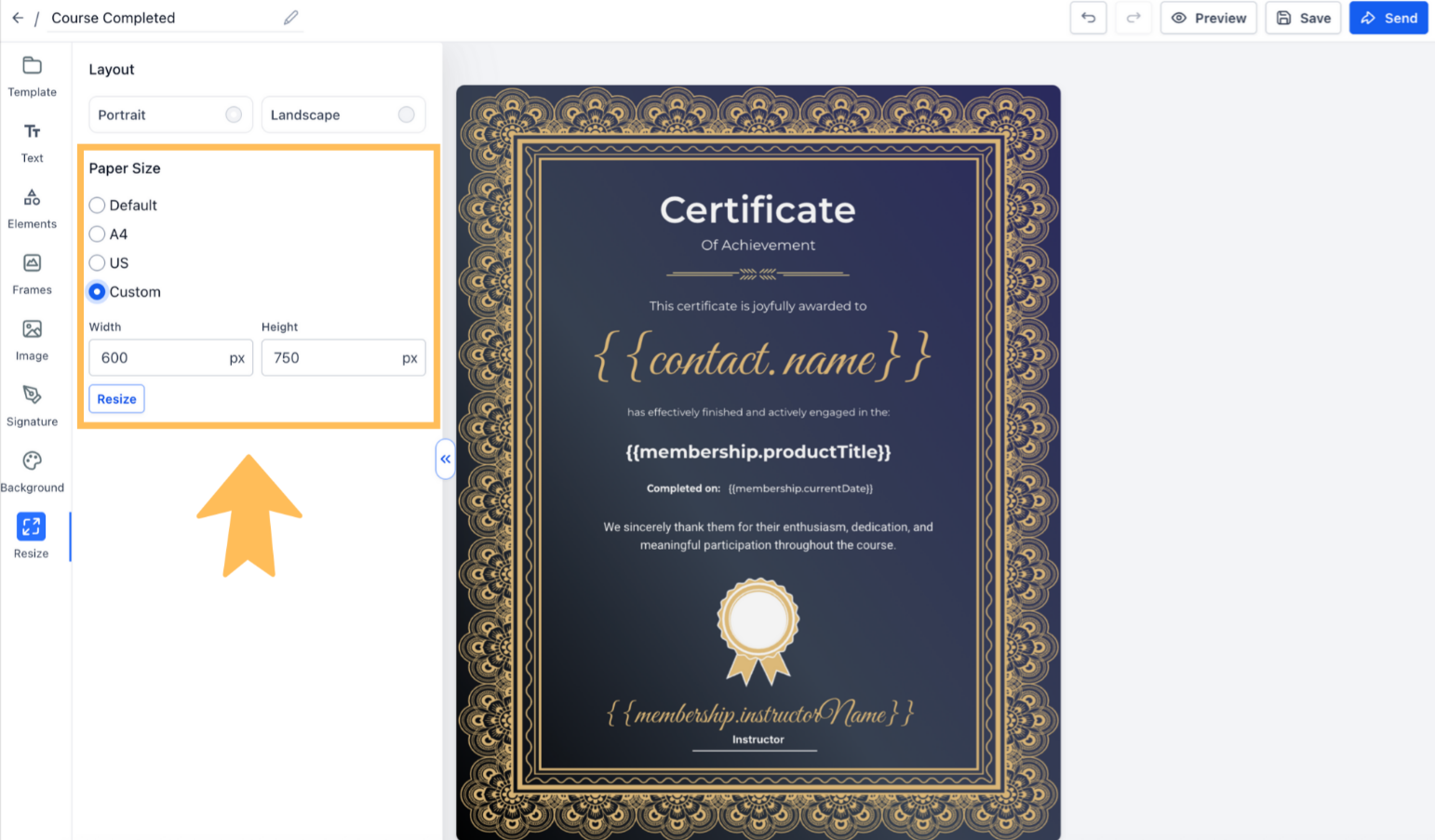Viewport: 1435px width, 840px height.
Task: Collapse the side panel with double chevron
Action: point(446,459)
